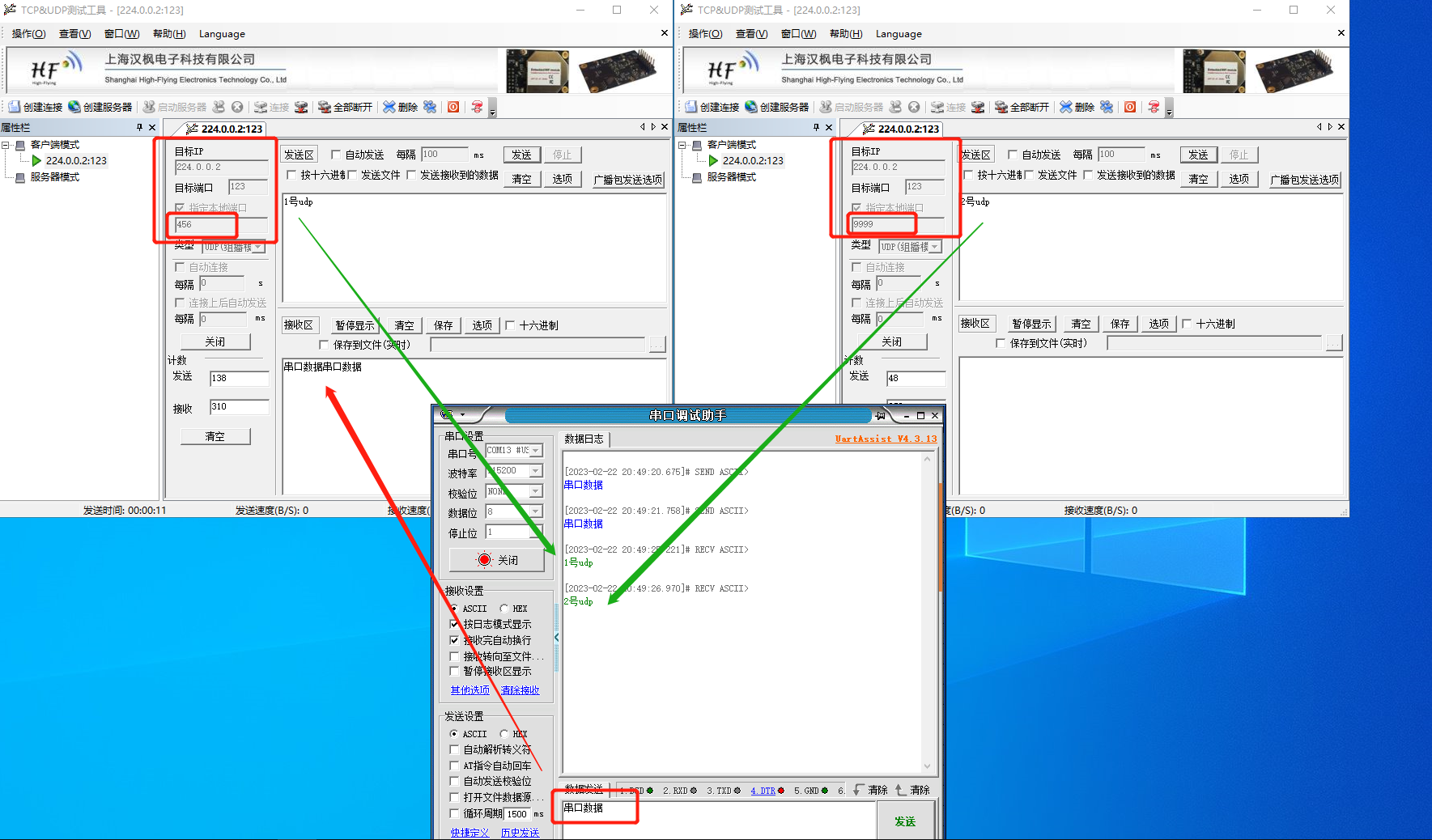Viewport: 1432px width, 840px height.
Task: Open the 波特率 dropdown
Action: tap(536, 471)
